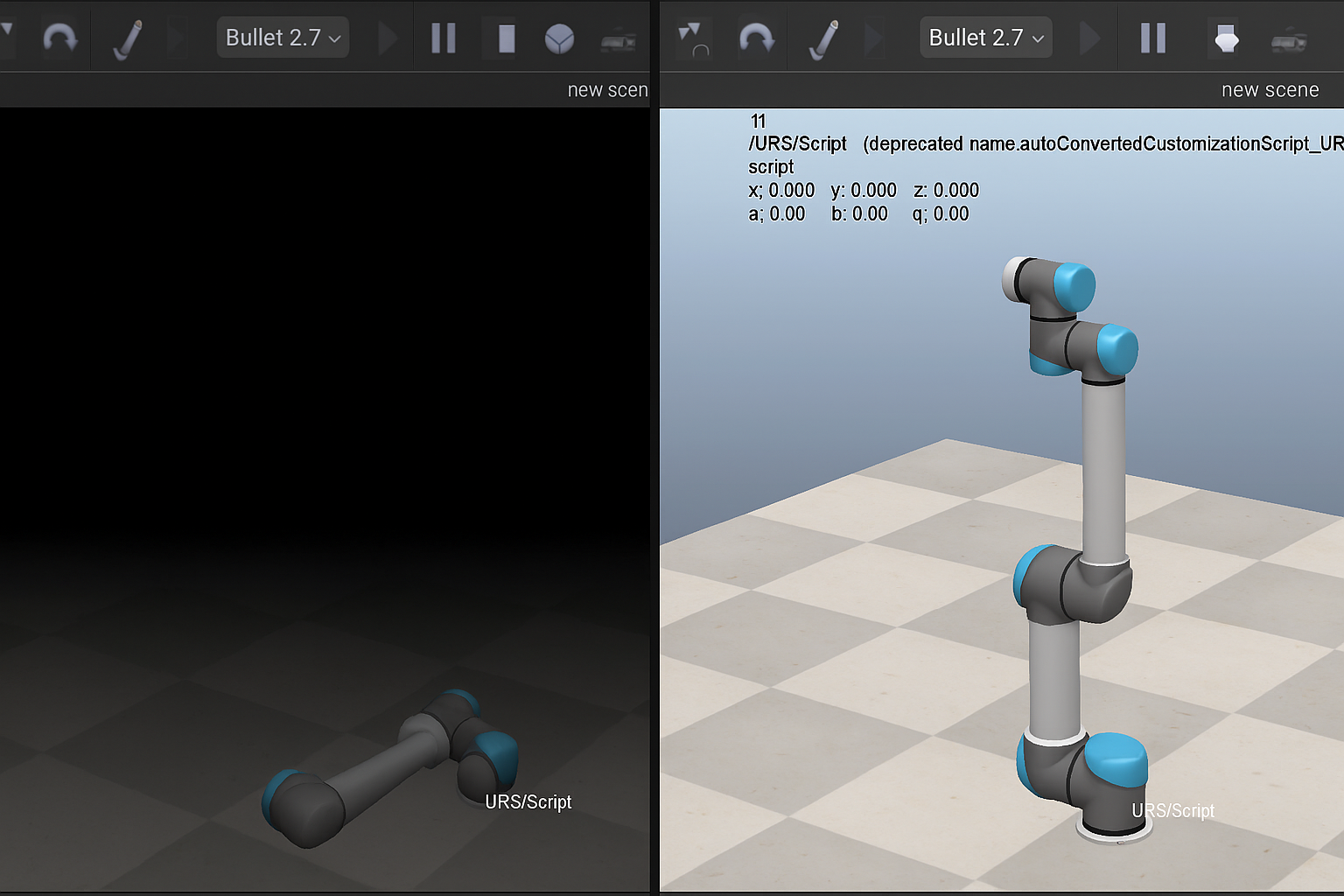1344x896 pixels.
Task: Click the sphere icon in left toolbar
Action: click(x=559, y=38)
